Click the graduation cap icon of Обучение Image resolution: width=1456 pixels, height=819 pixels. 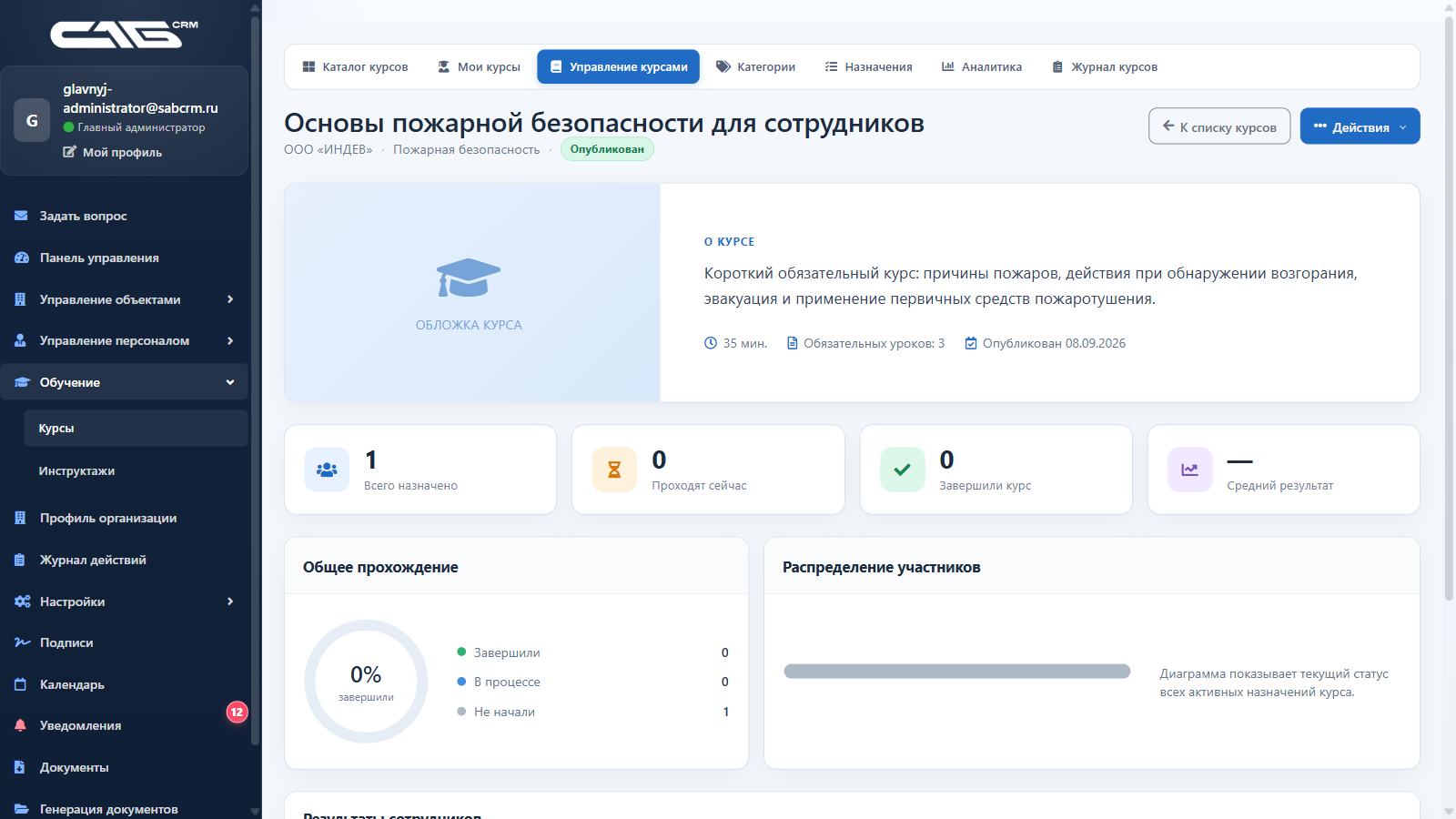(x=22, y=382)
